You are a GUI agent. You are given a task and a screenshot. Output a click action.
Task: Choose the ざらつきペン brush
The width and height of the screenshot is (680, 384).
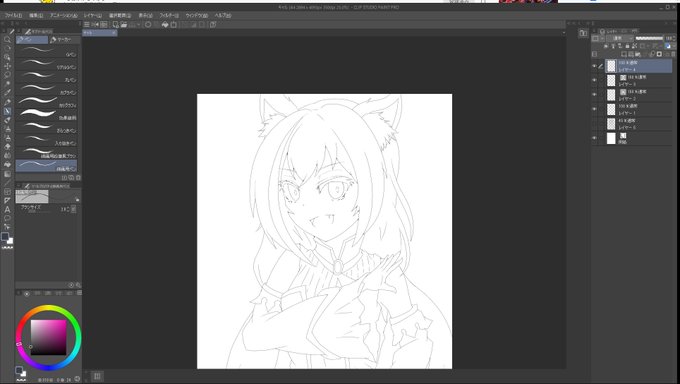(47, 127)
